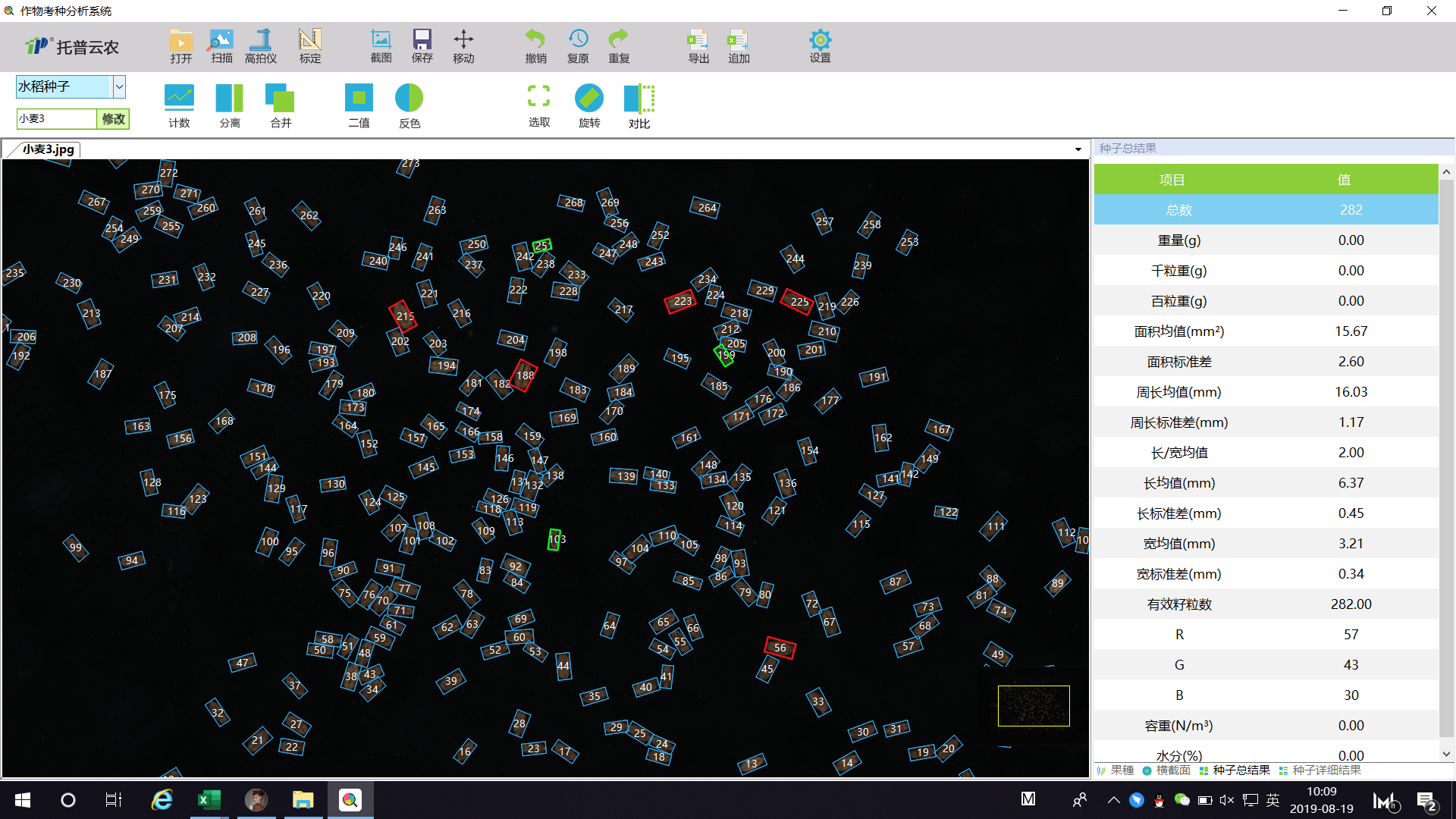Open File Explorer from taskbar
Screen dimensions: 1456x819
point(303,800)
